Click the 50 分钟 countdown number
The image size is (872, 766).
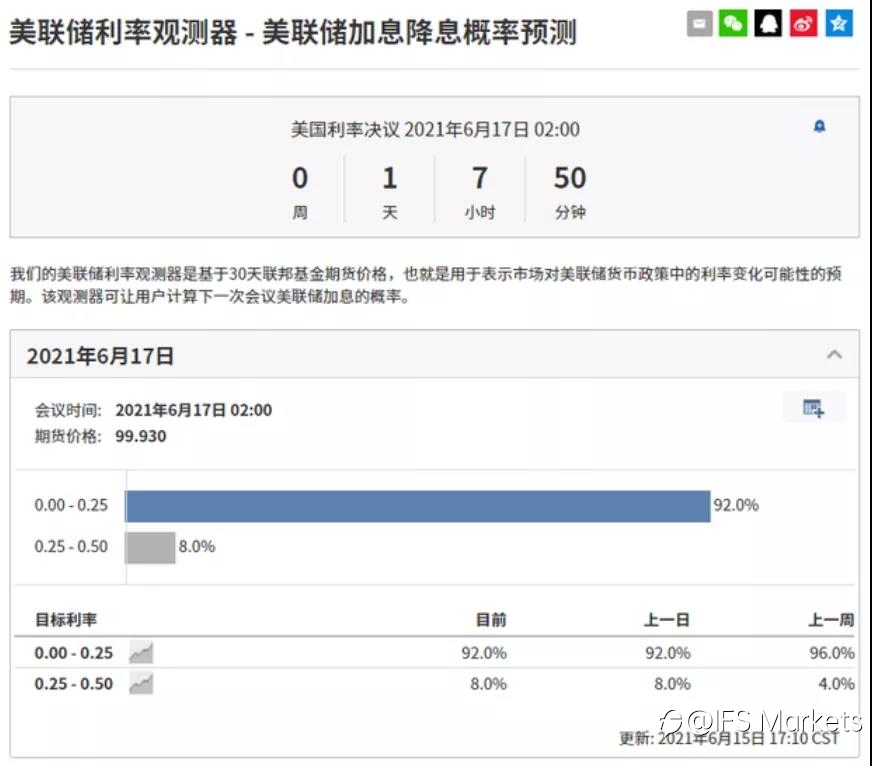569,178
